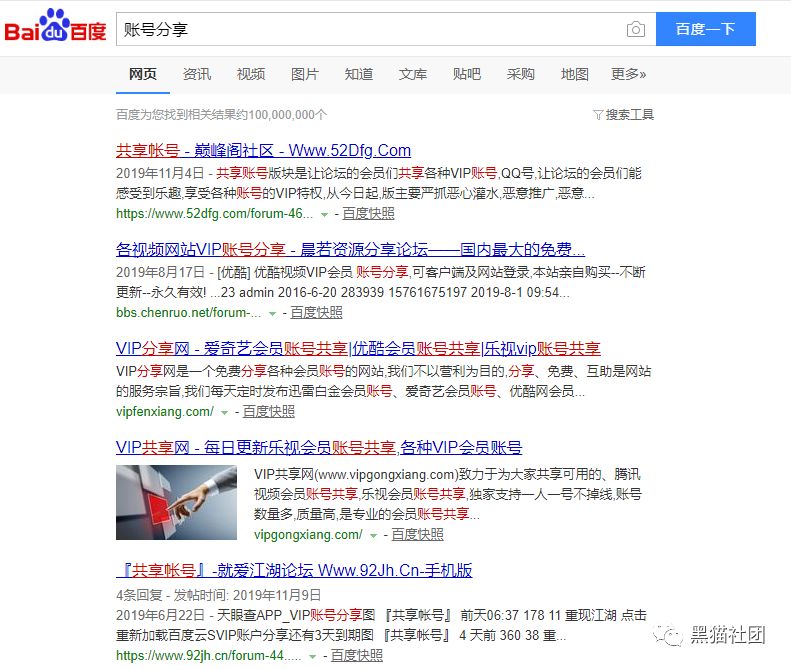Click the 百度一下 search button

click(x=705, y=29)
